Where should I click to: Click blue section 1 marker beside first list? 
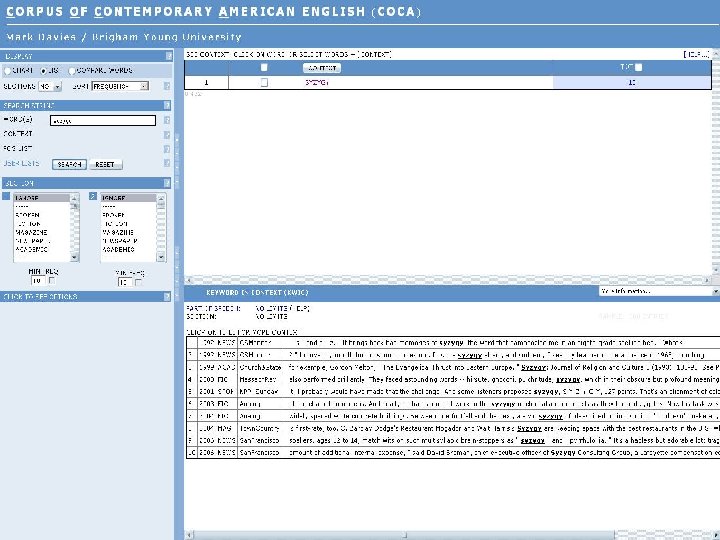click(x=6, y=196)
